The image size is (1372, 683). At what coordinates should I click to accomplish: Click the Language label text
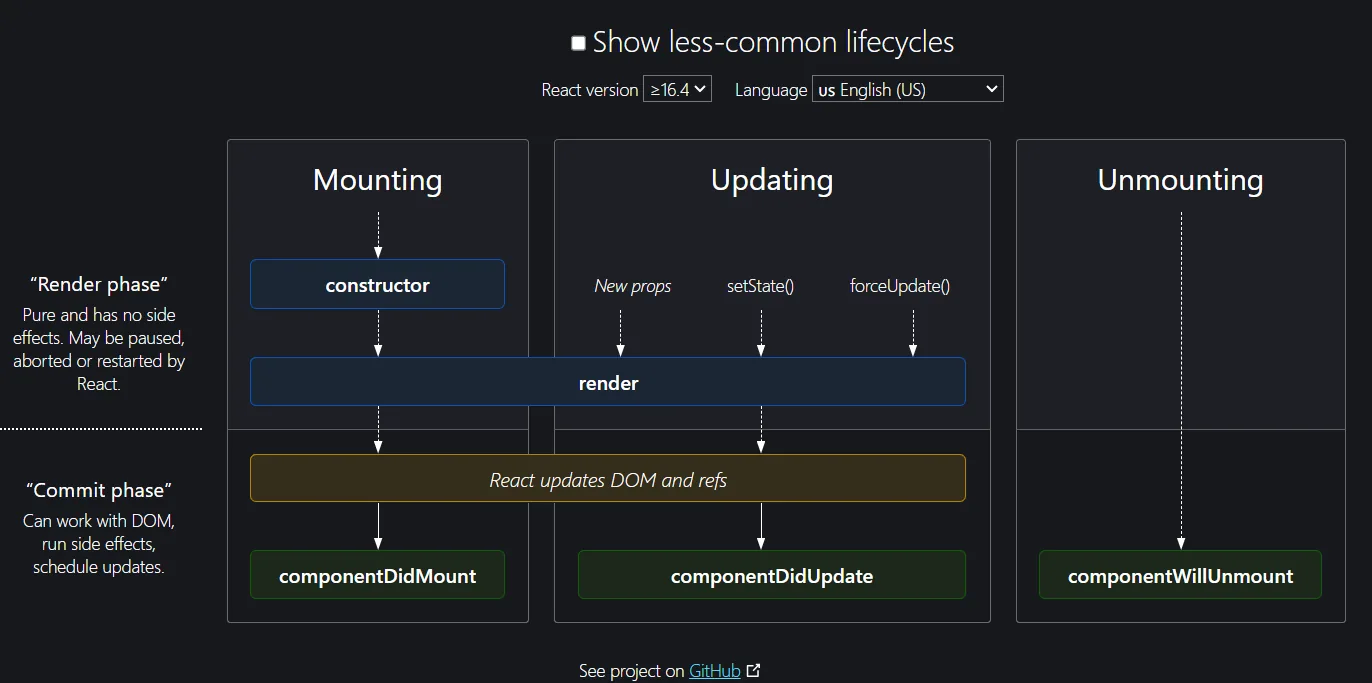[x=771, y=90]
